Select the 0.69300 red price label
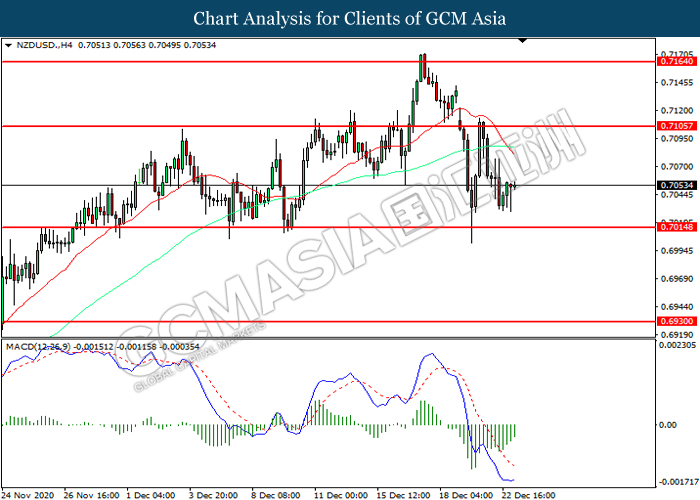The height and width of the screenshot is (500, 700). tap(677, 321)
